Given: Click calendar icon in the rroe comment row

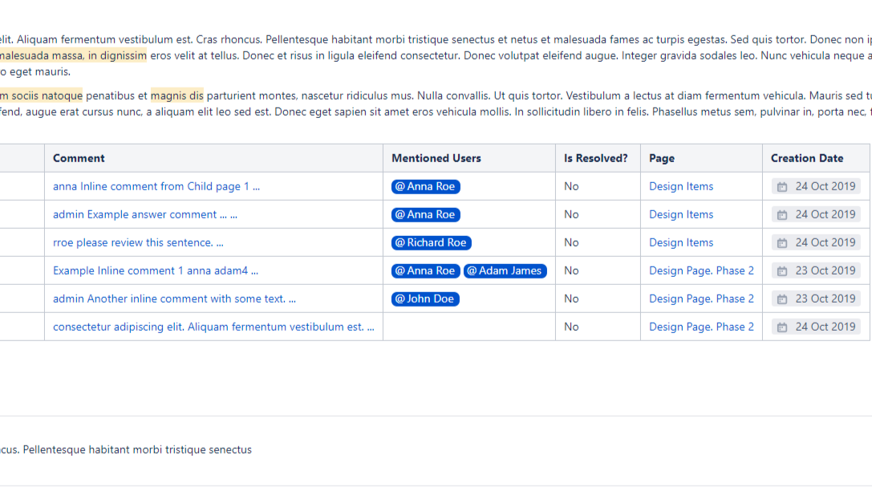Looking at the screenshot, I should coord(782,243).
